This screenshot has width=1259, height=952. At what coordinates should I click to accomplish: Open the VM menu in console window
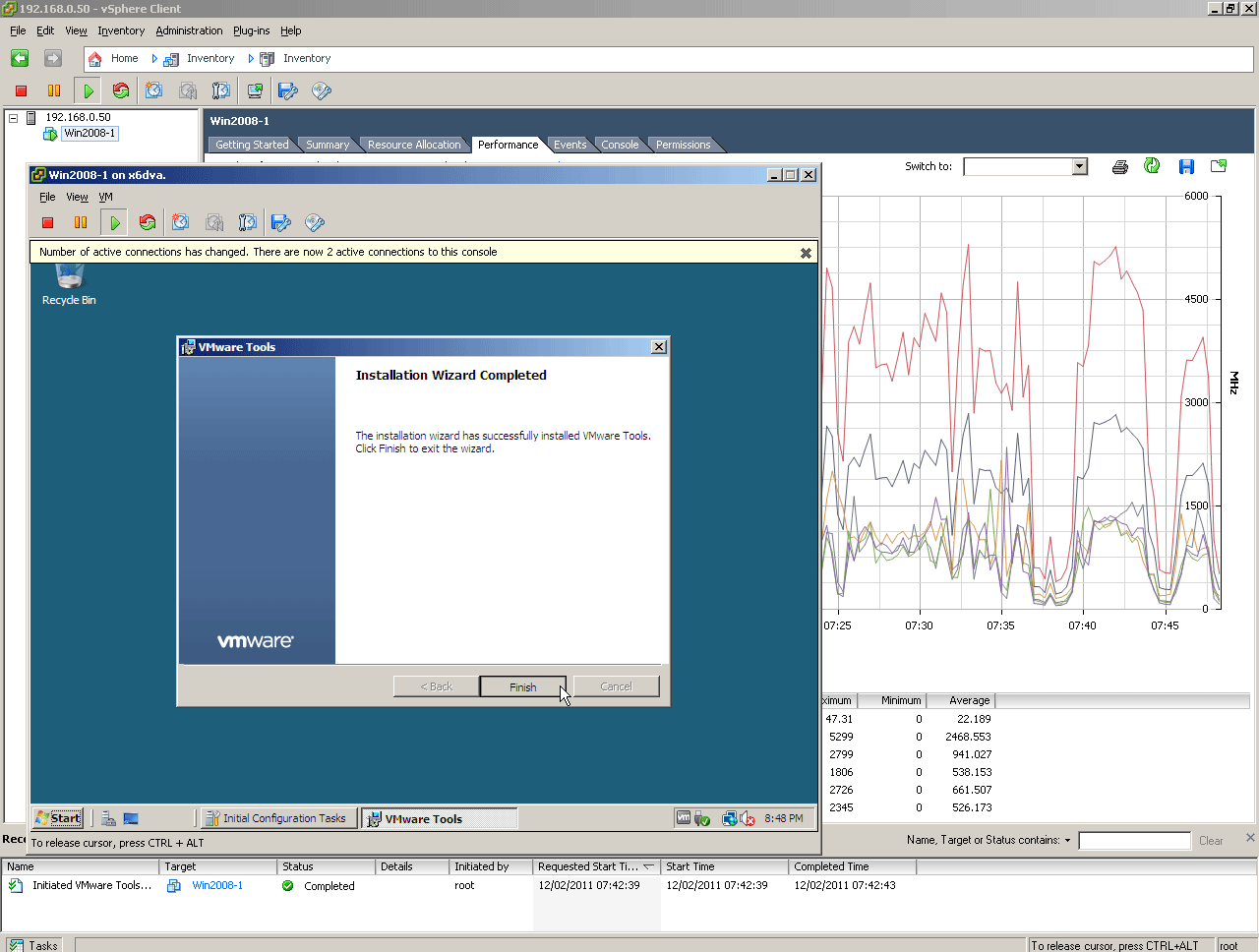[x=105, y=197]
